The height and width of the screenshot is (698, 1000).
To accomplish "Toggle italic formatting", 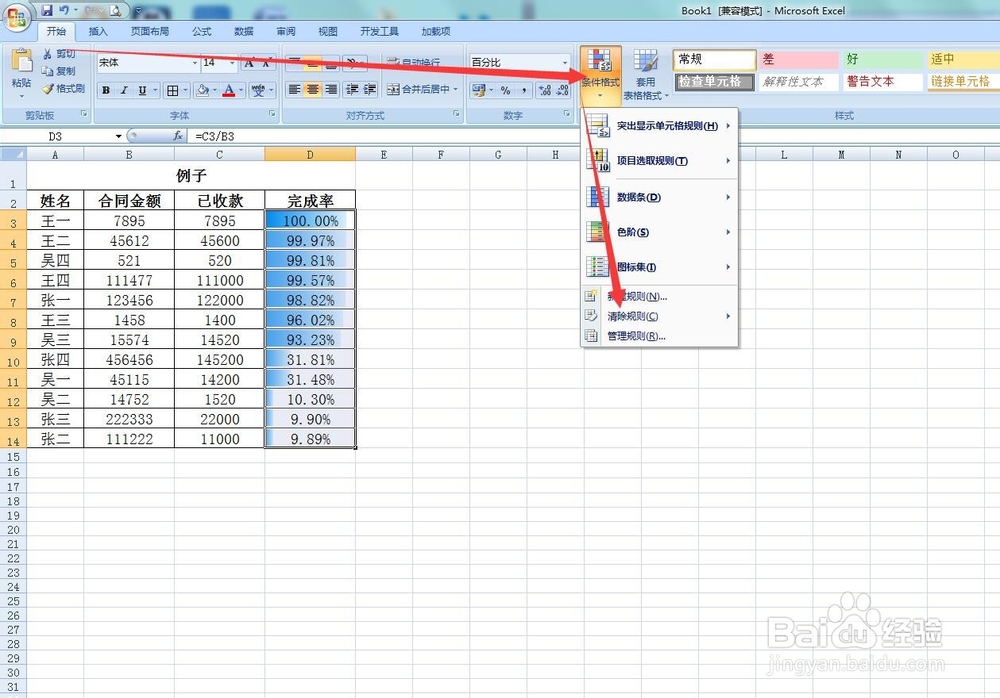I will (123, 90).
